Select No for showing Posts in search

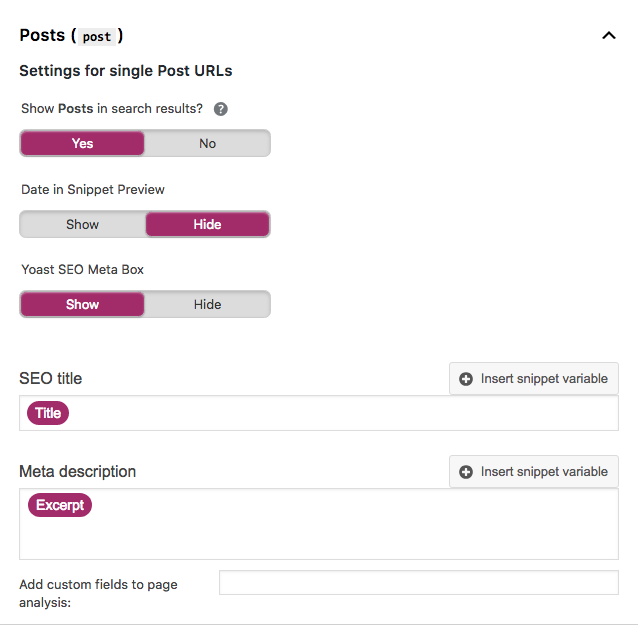pyautogui.click(x=208, y=143)
